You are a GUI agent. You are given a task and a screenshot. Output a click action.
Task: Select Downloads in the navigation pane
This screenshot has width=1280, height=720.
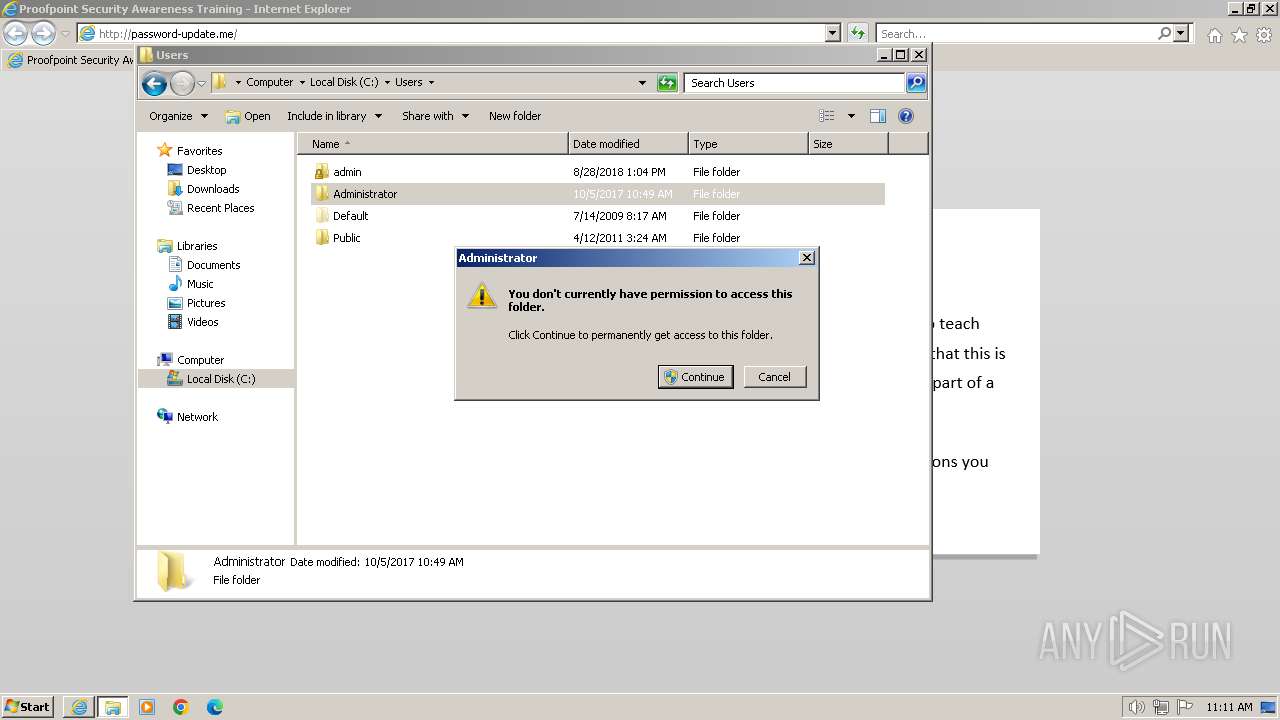[x=204, y=189]
